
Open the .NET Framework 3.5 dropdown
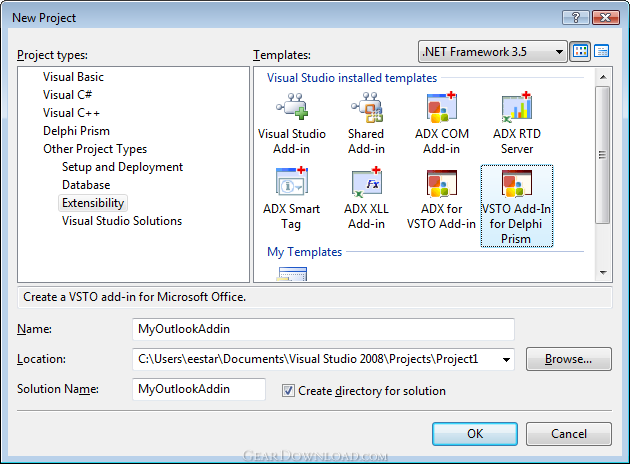pyautogui.click(x=493, y=52)
